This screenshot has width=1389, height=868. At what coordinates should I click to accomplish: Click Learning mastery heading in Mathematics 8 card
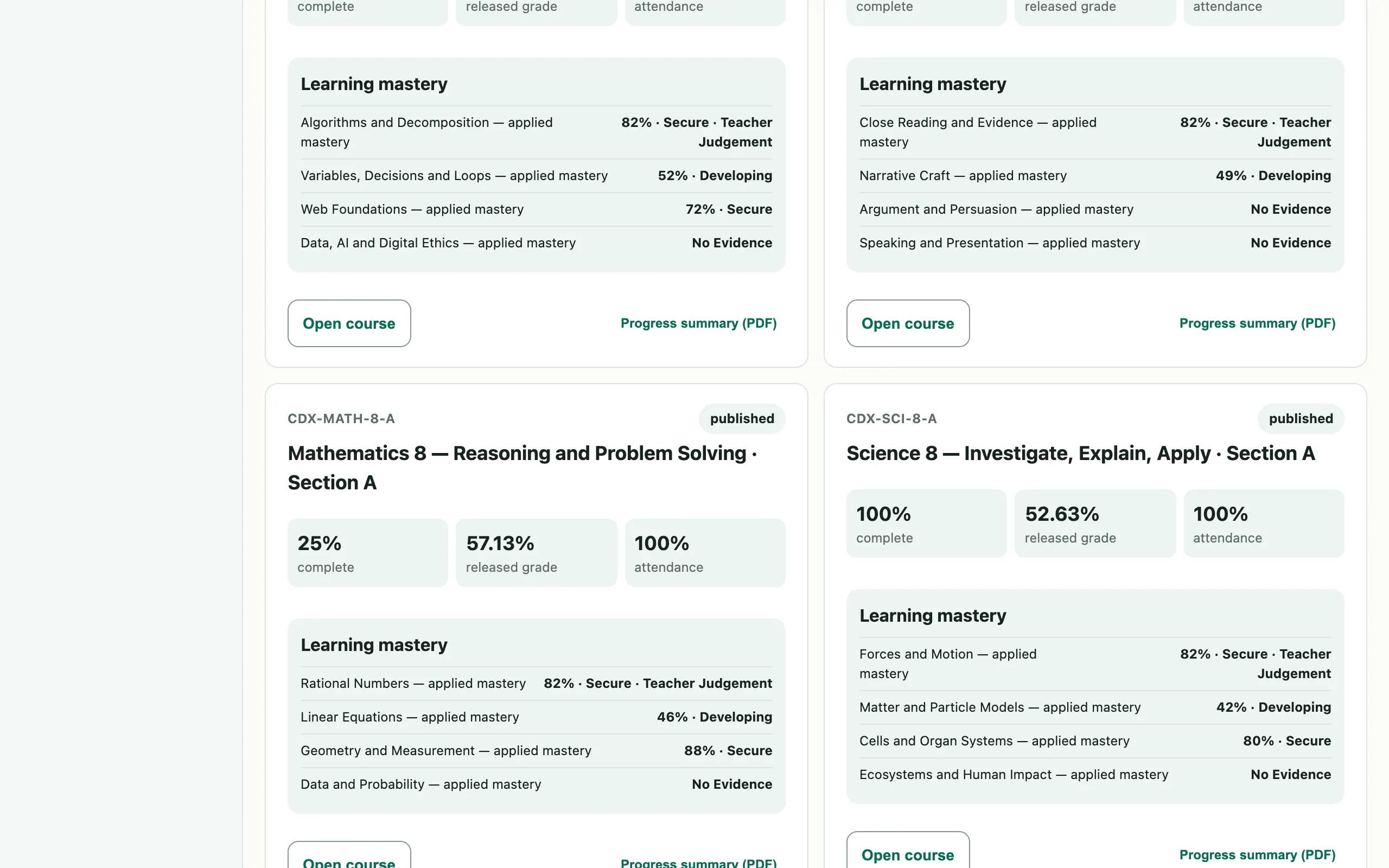(x=374, y=644)
